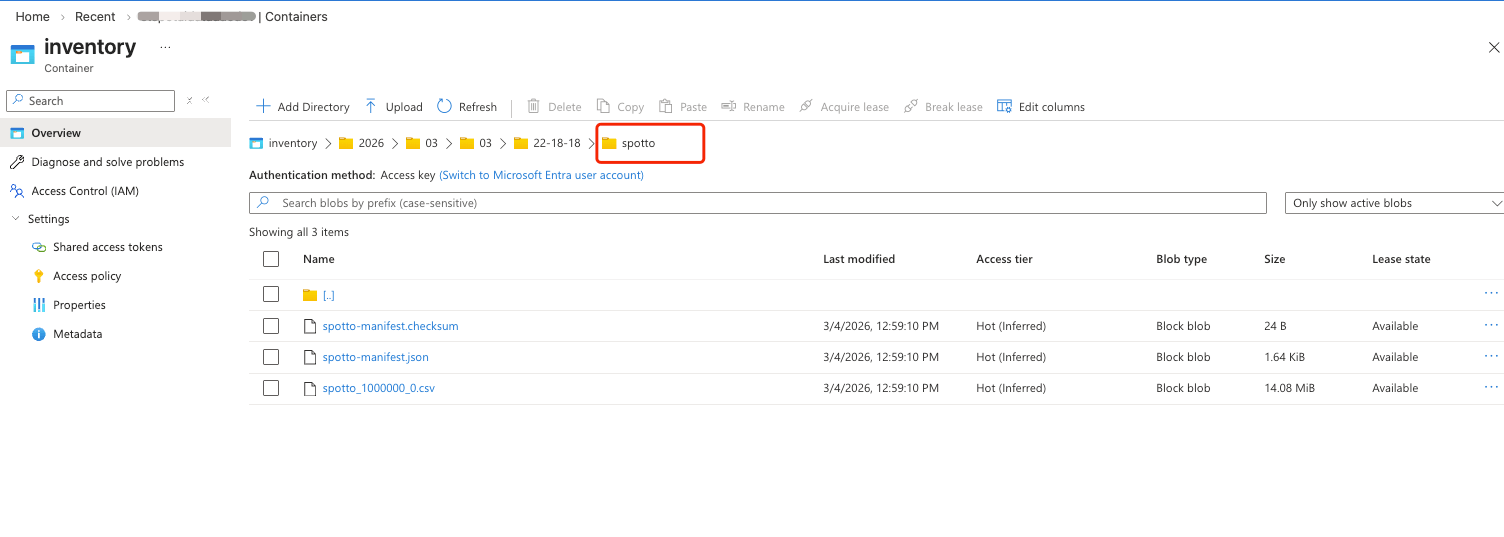
Task: Click the Acquire lease icon
Action: 806,106
